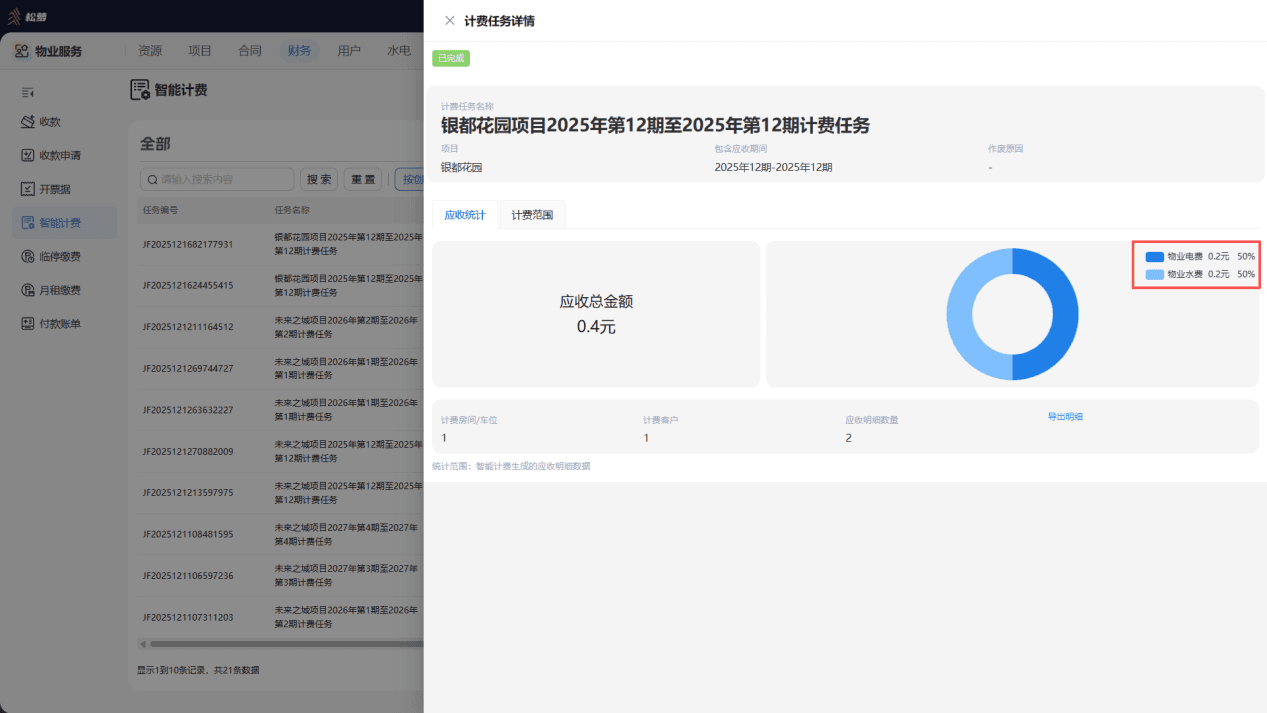Click the 显示1到10条记录 footer text
The height and width of the screenshot is (713, 1267).
197,670
